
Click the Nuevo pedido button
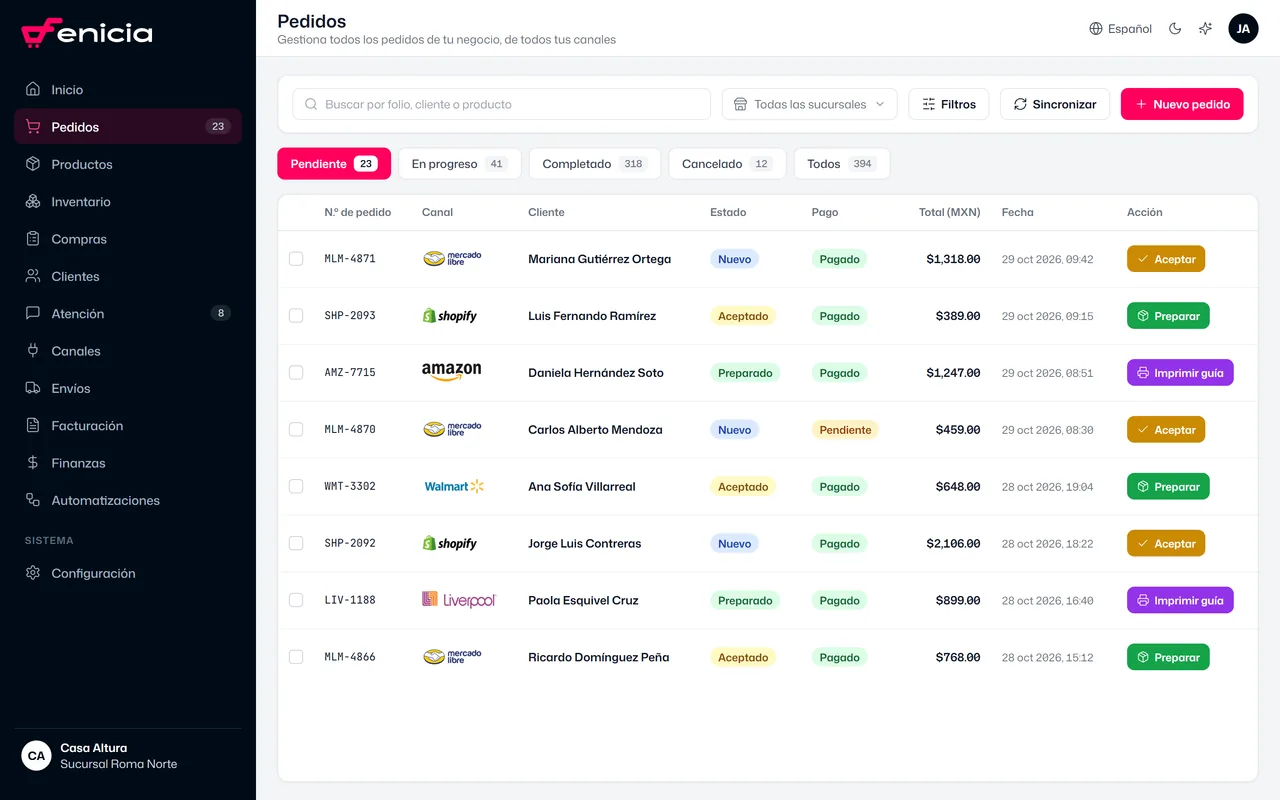(1182, 104)
